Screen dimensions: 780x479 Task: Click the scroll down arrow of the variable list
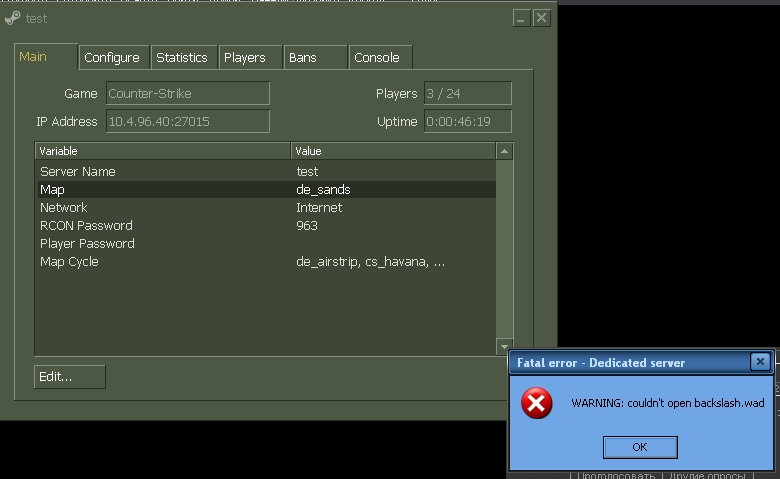tap(504, 347)
